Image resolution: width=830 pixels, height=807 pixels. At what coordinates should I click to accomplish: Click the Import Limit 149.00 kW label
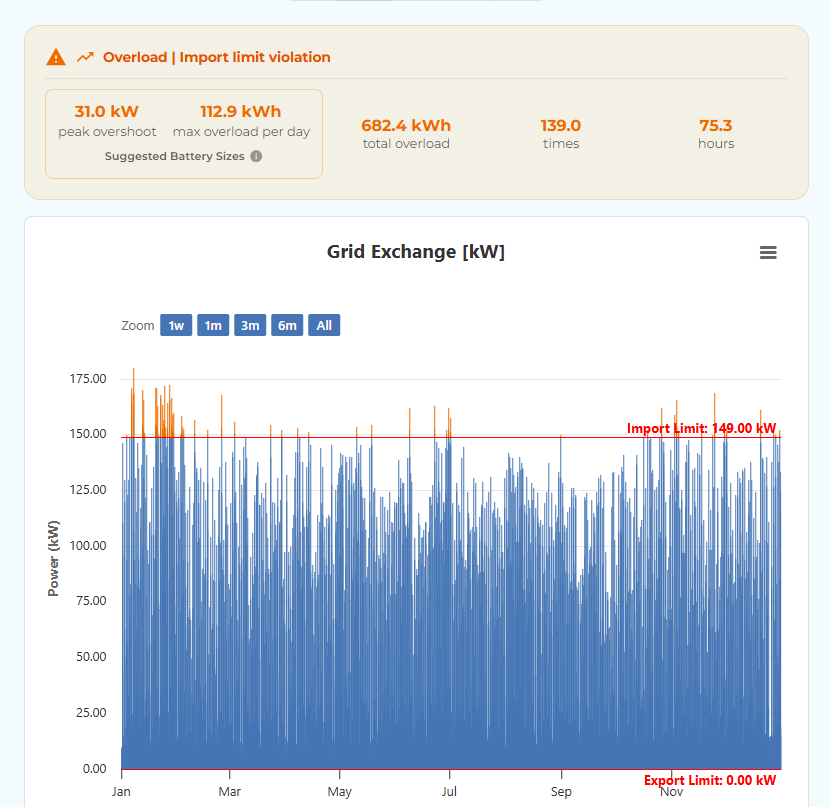(x=701, y=428)
